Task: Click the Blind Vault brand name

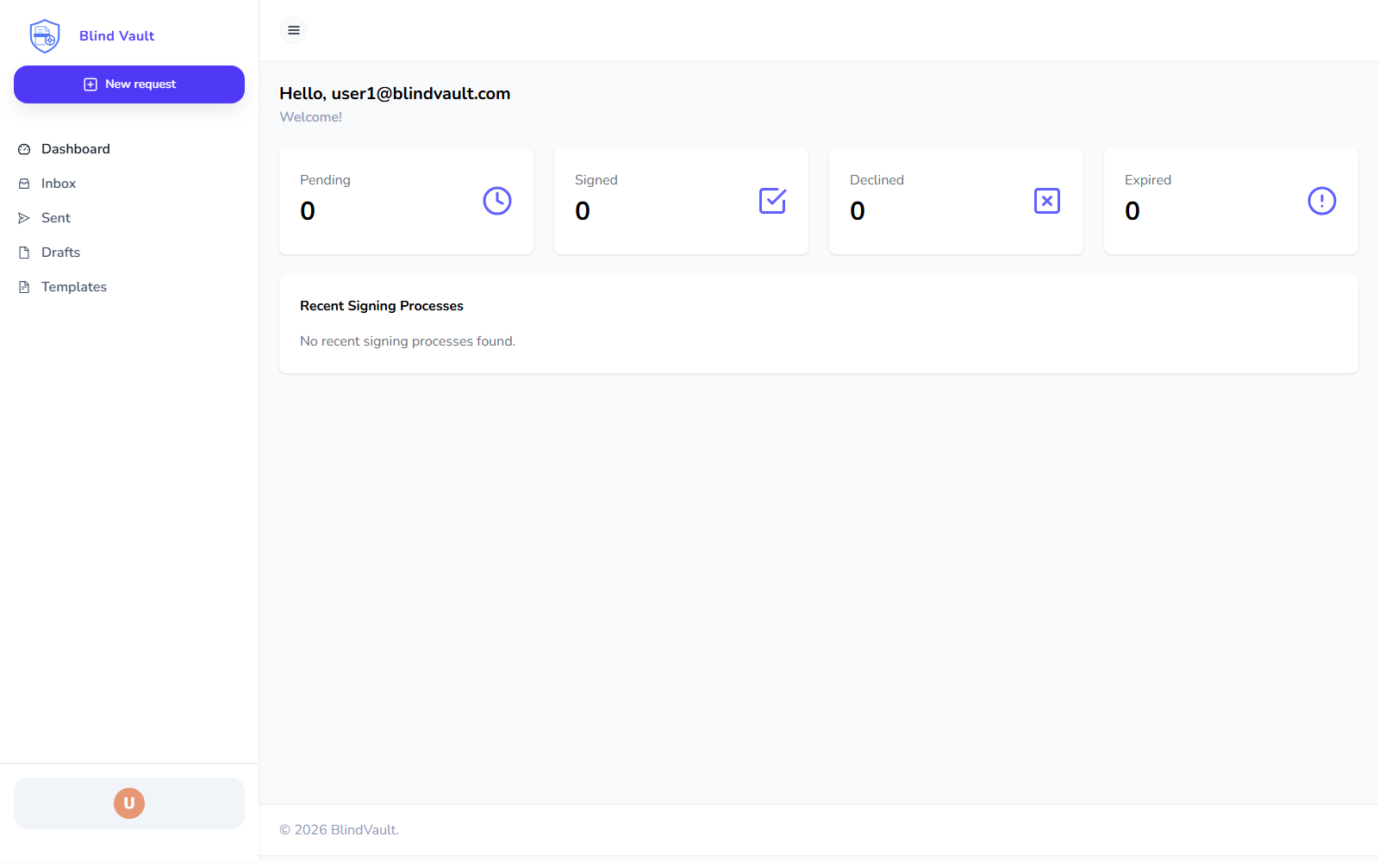Action: 117,36
